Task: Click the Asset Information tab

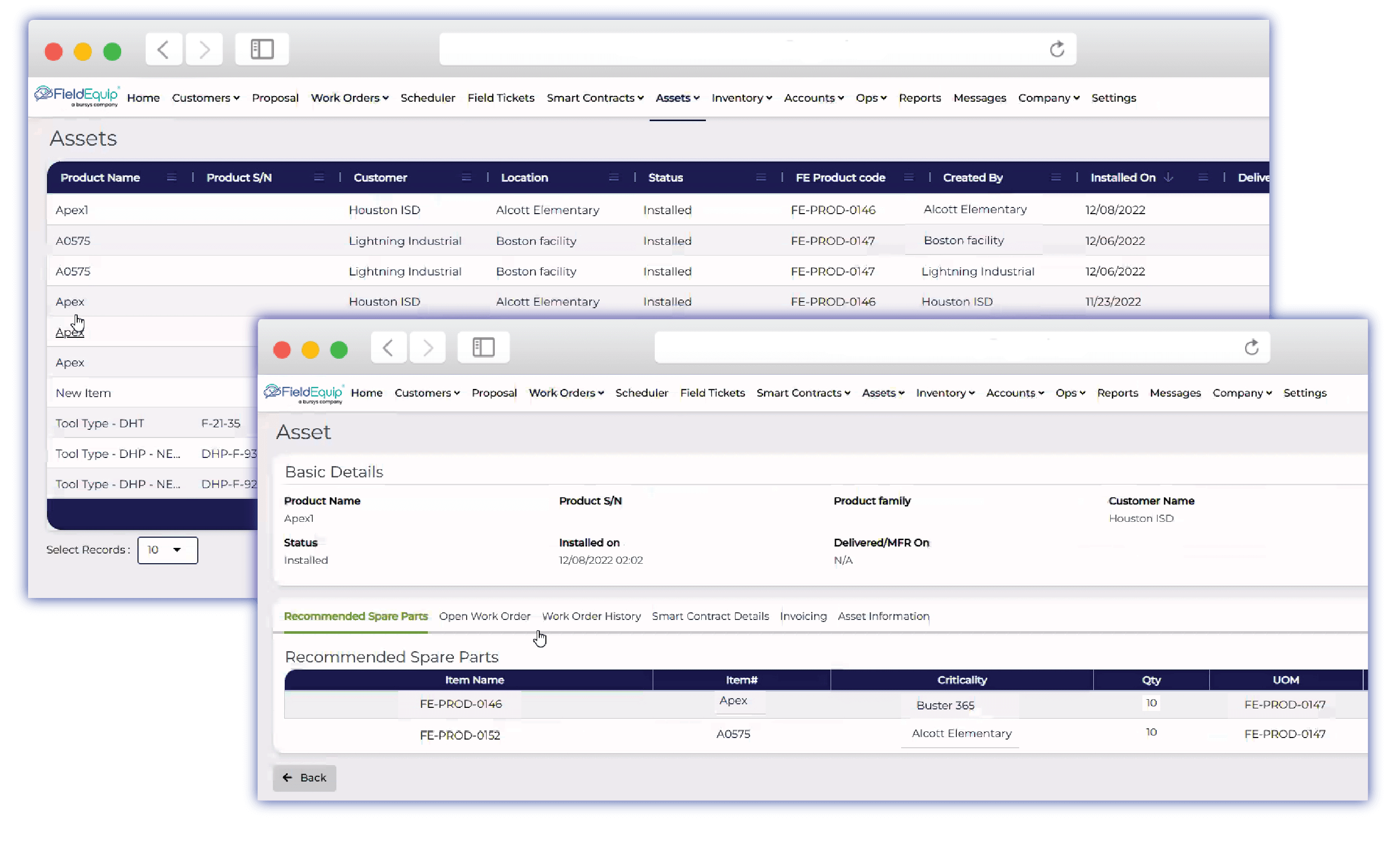Action: tap(884, 615)
